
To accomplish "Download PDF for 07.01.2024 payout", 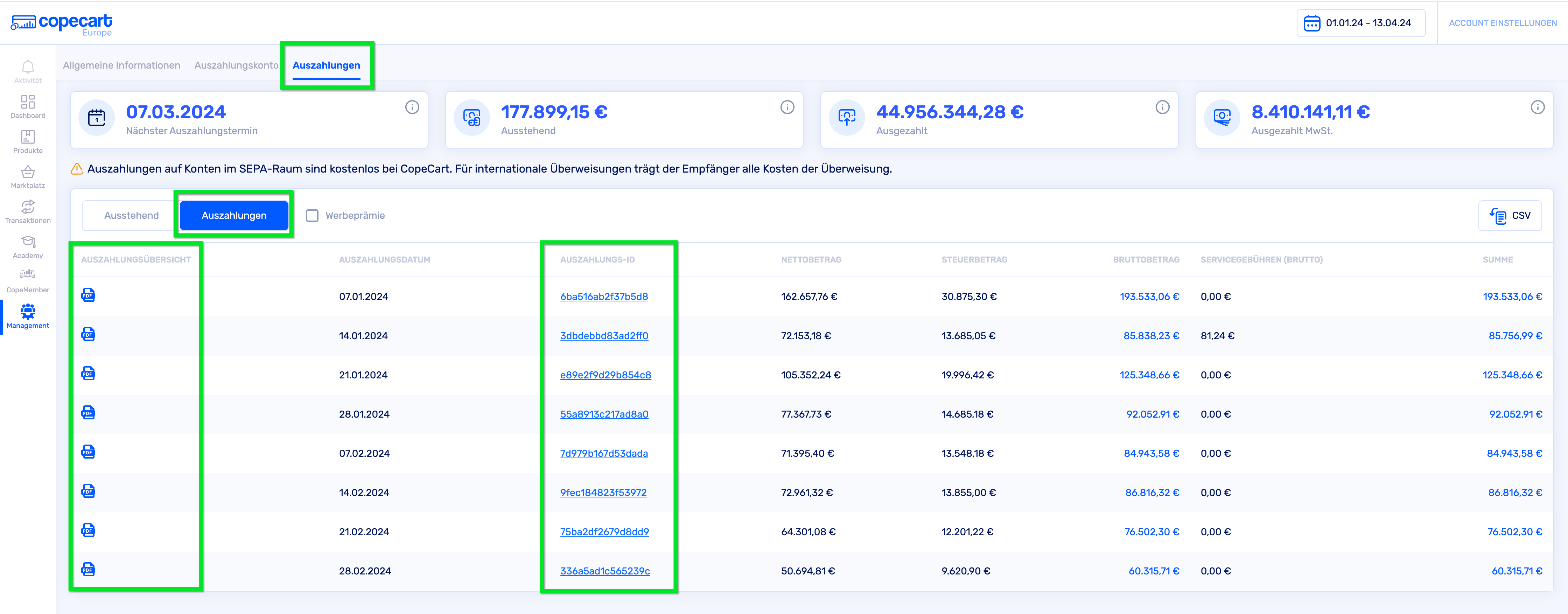I will [88, 296].
